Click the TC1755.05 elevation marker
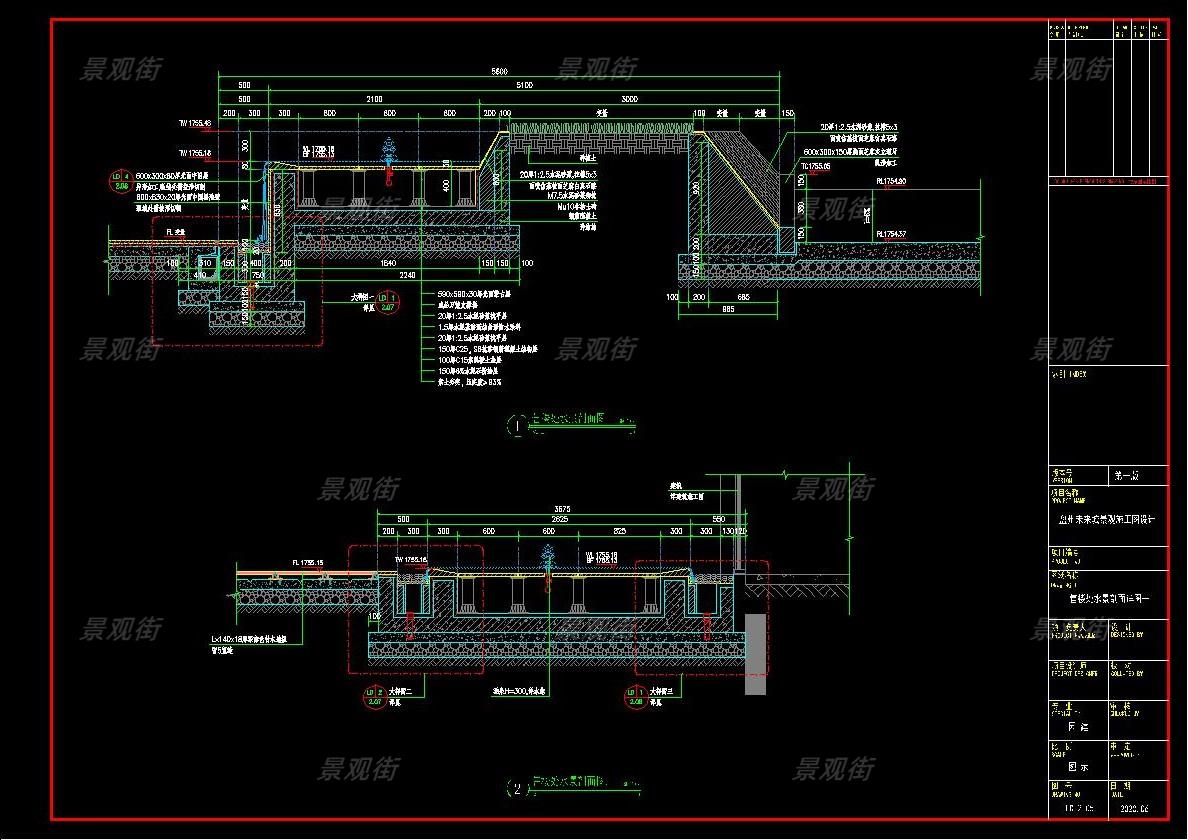 coord(817,165)
